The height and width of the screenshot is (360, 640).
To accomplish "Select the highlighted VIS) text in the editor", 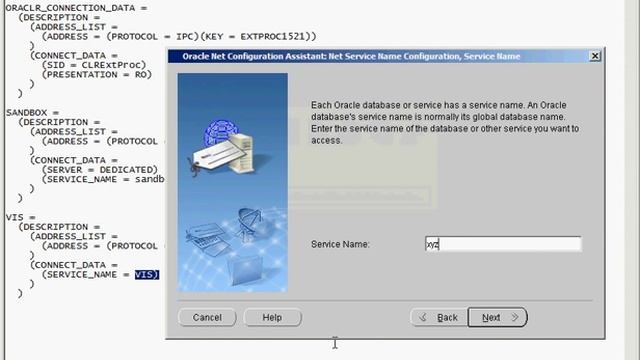I will (x=147, y=274).
